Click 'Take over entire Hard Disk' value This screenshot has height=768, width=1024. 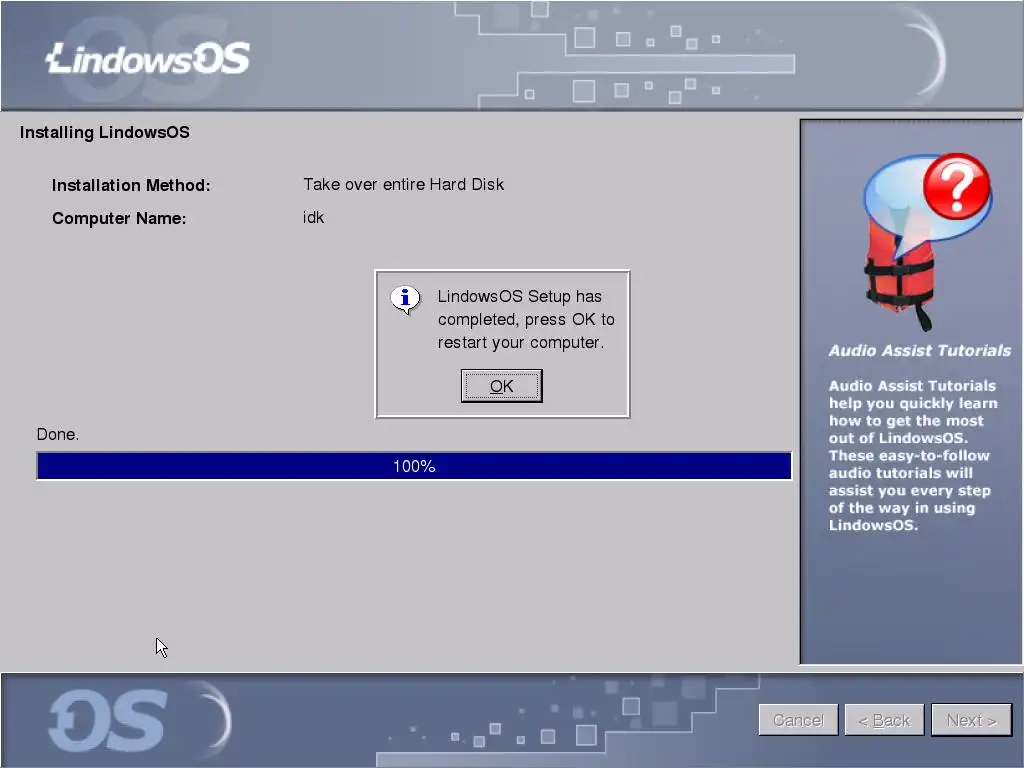click(x=404, y=184)
